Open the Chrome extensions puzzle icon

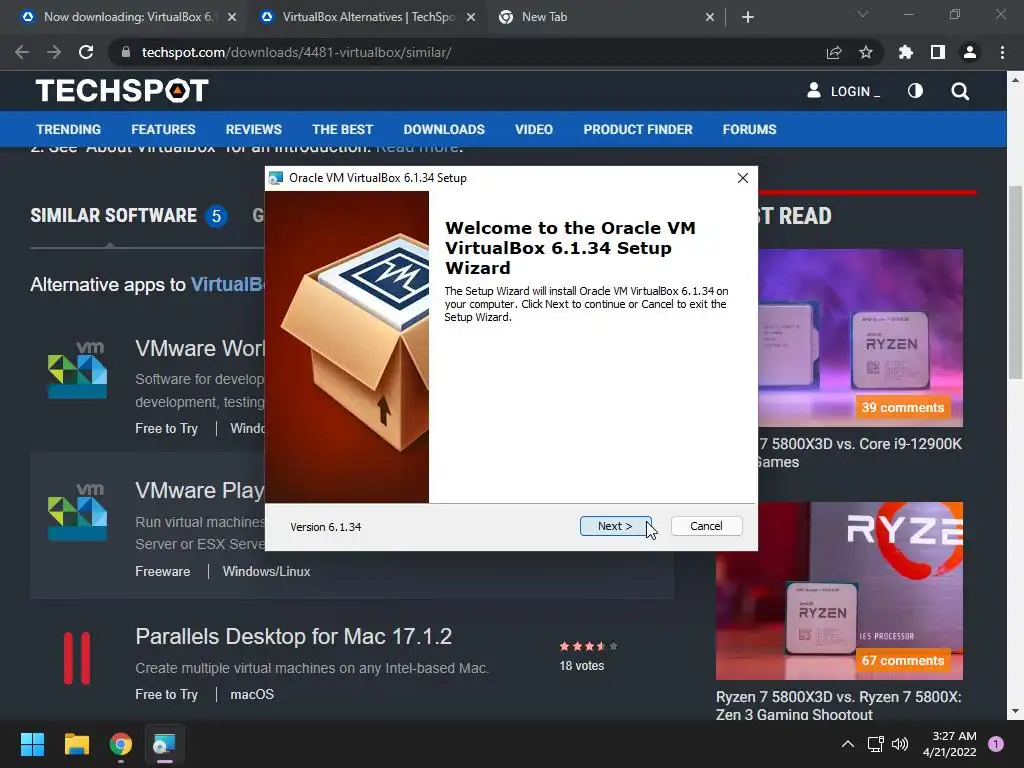[906, 52]
